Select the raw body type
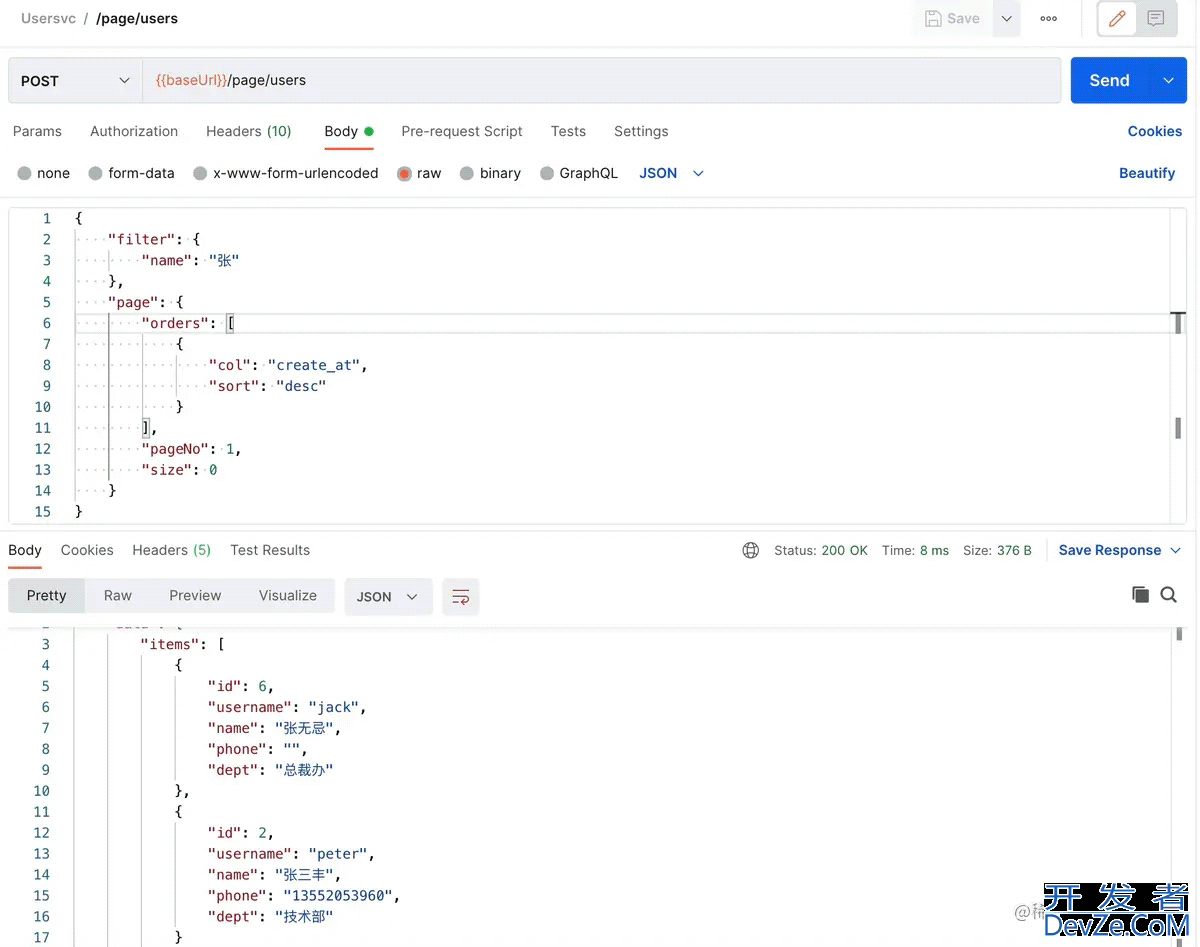This screenshot has height=947, width=1200. click(419, 173)
